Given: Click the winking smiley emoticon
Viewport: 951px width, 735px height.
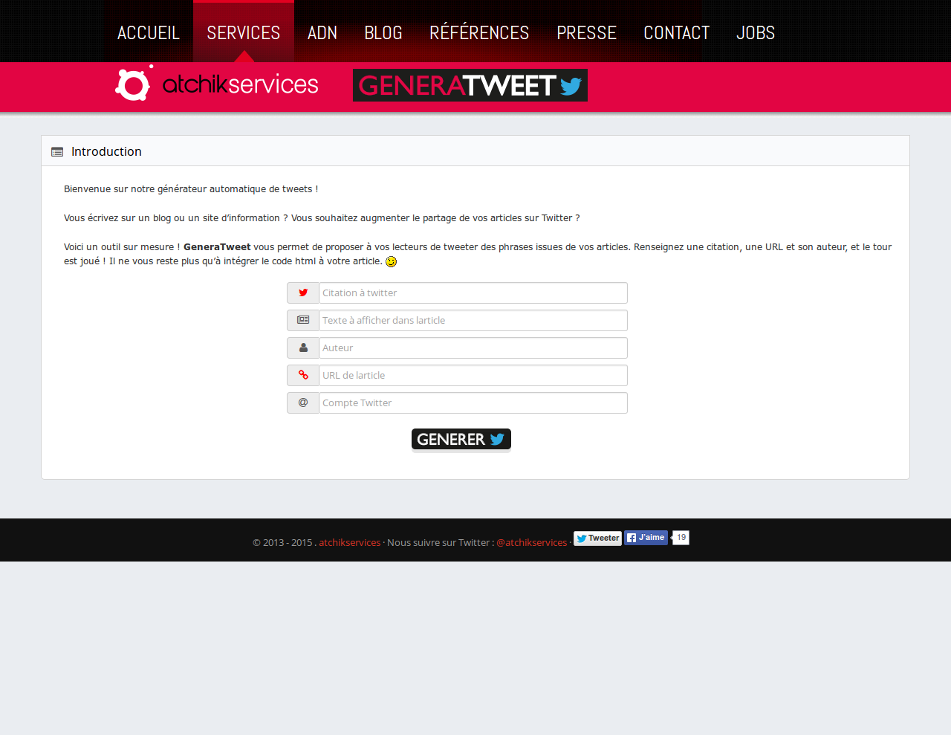Looking at the screenshot, I should click(x=391, y=261).
